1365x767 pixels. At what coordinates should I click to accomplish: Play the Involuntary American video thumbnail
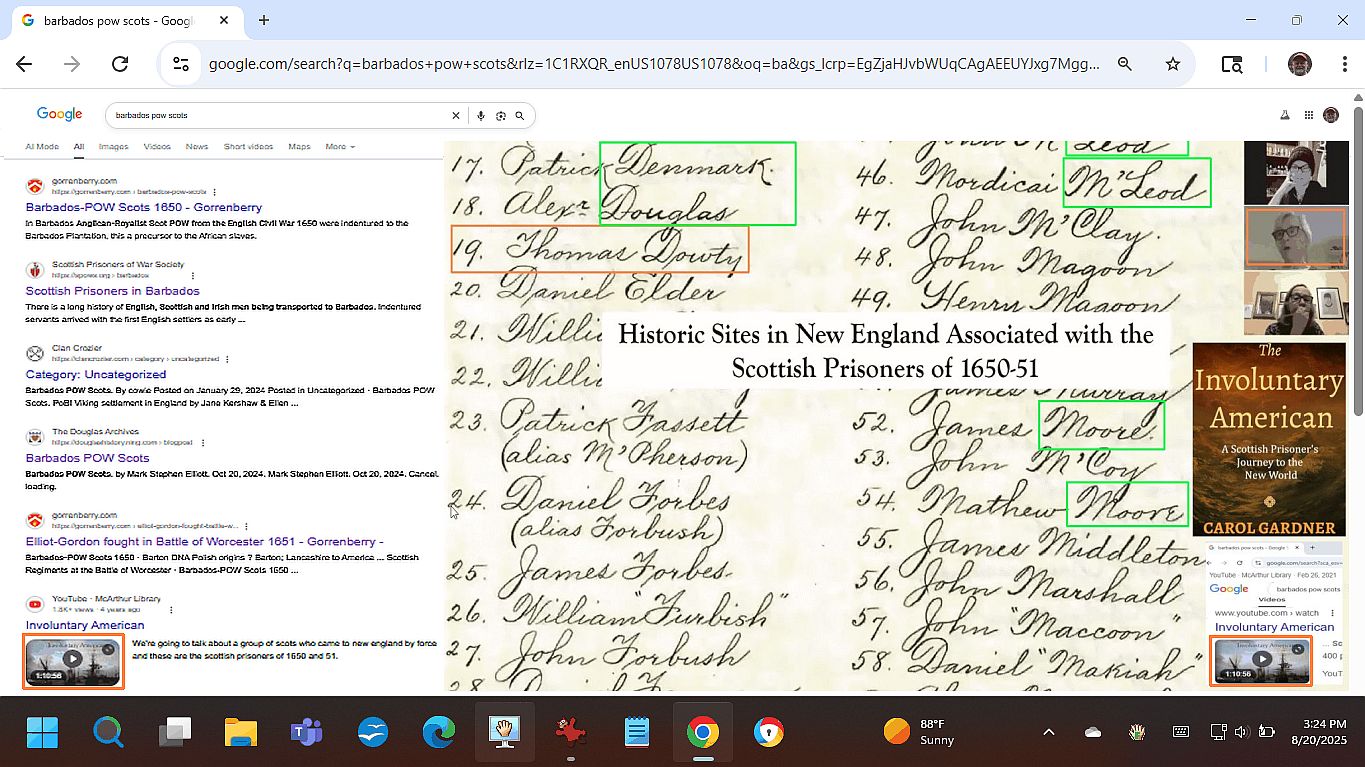73,660
